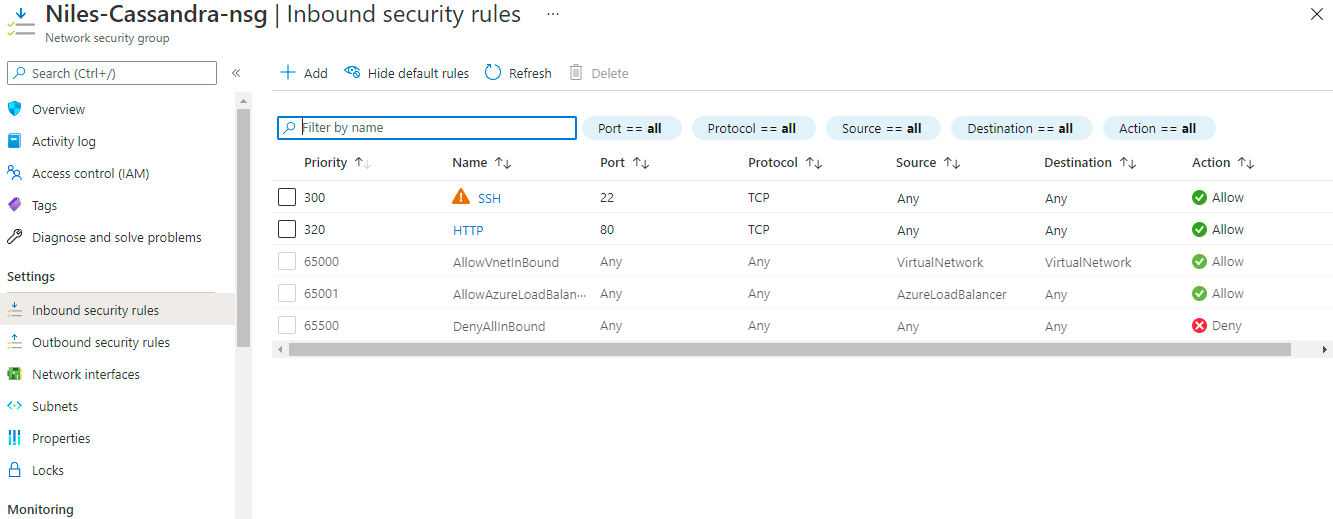Collapse the sidebar with double chevron
Screen dimensions: 1333x519
point(236,73)
